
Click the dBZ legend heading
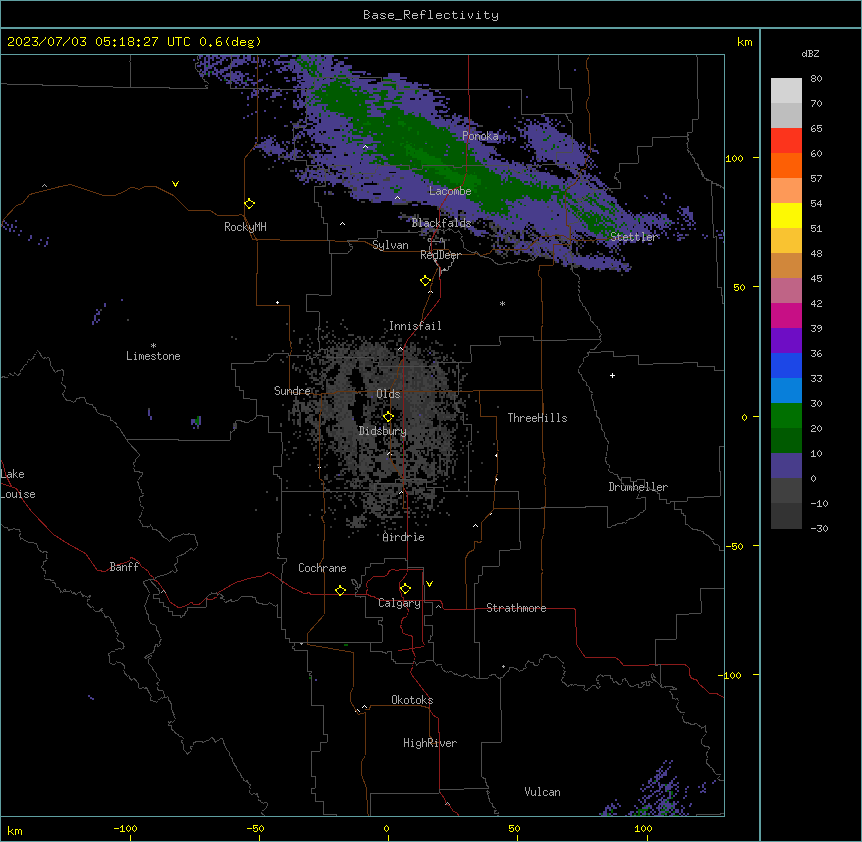click(810, 54)
